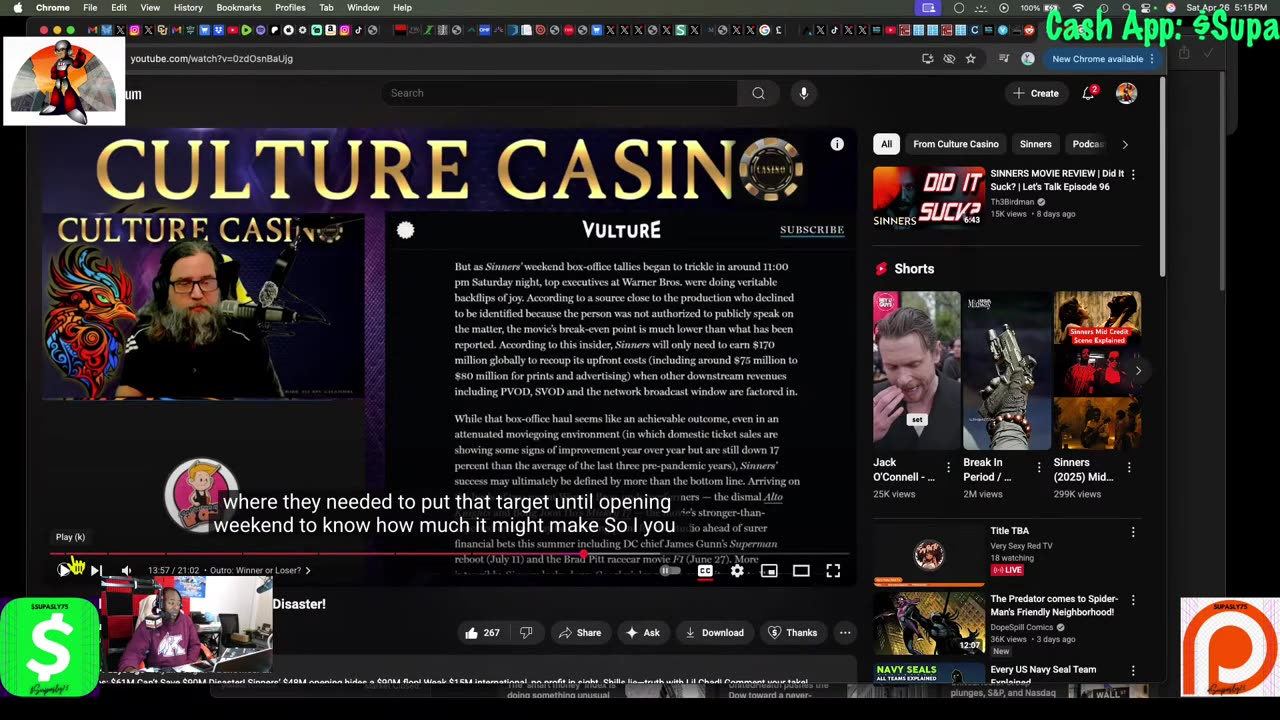Click the crossed-eye icon in the address bar
This screenshot has height=720, width=1280.
949,59
